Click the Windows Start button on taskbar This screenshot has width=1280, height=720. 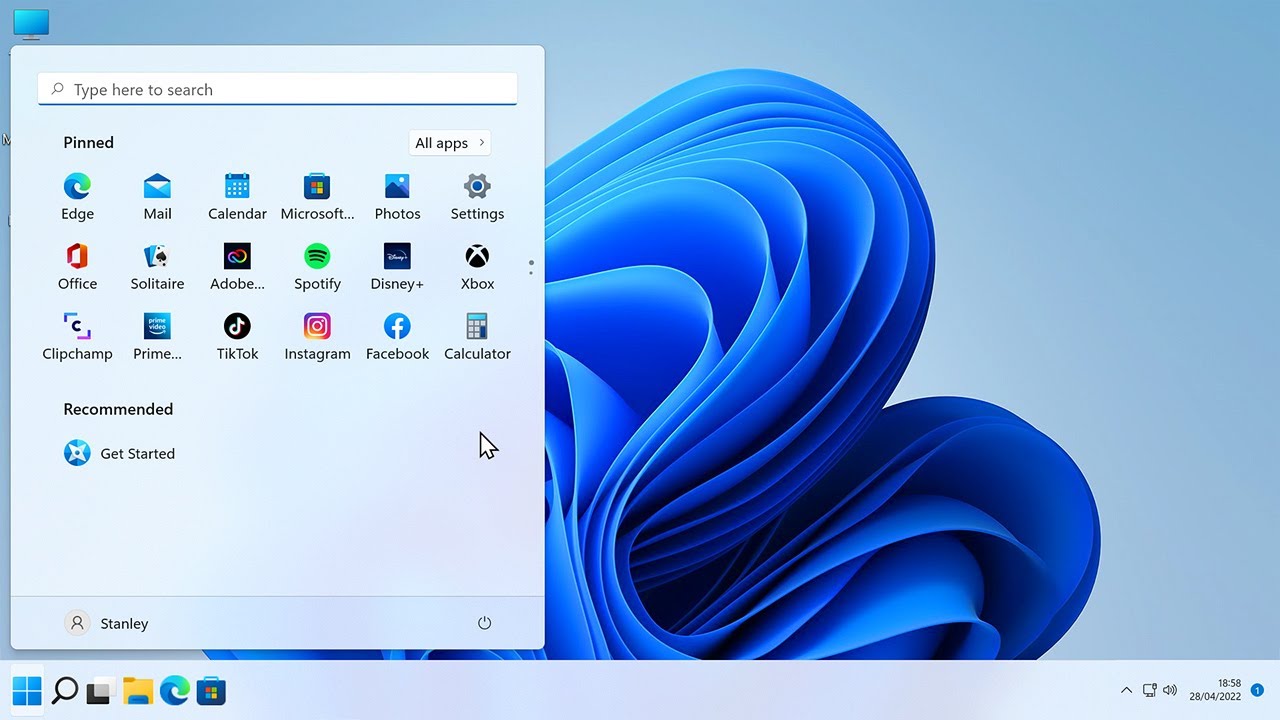27,690
